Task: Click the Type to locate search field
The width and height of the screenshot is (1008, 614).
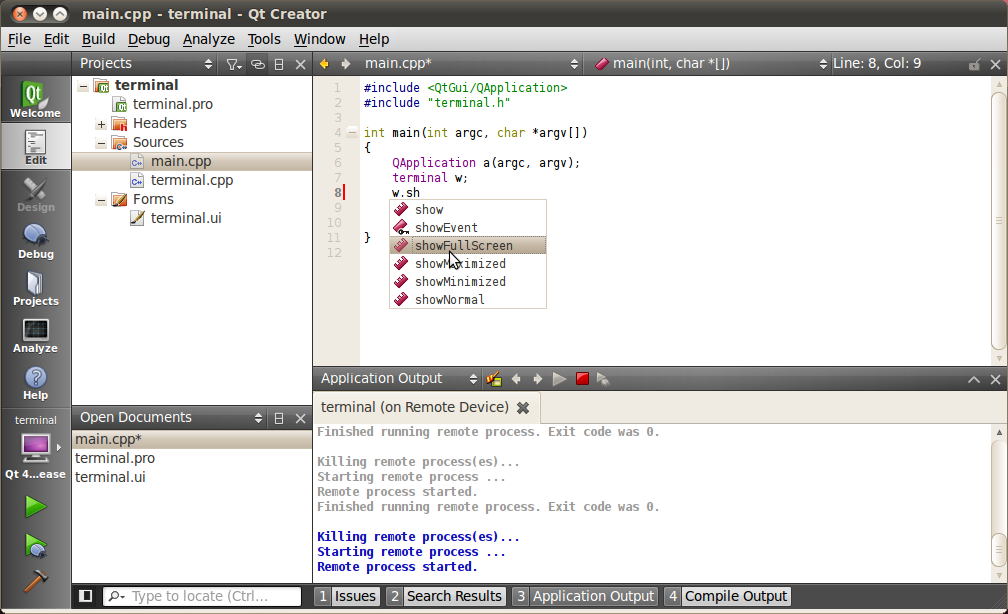Action: (x=202, y=596)
